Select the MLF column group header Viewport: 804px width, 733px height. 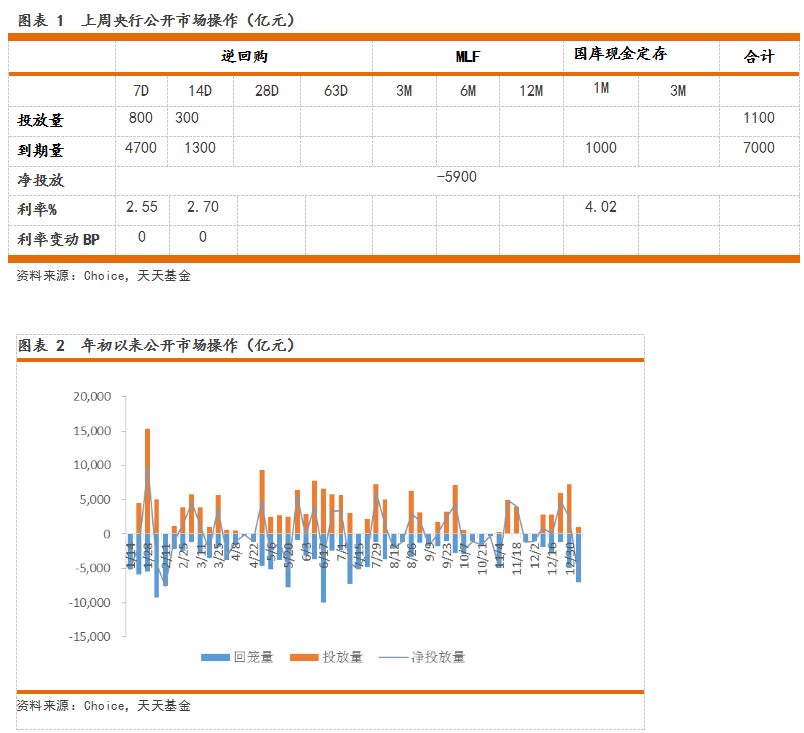(x=468, y=56)
